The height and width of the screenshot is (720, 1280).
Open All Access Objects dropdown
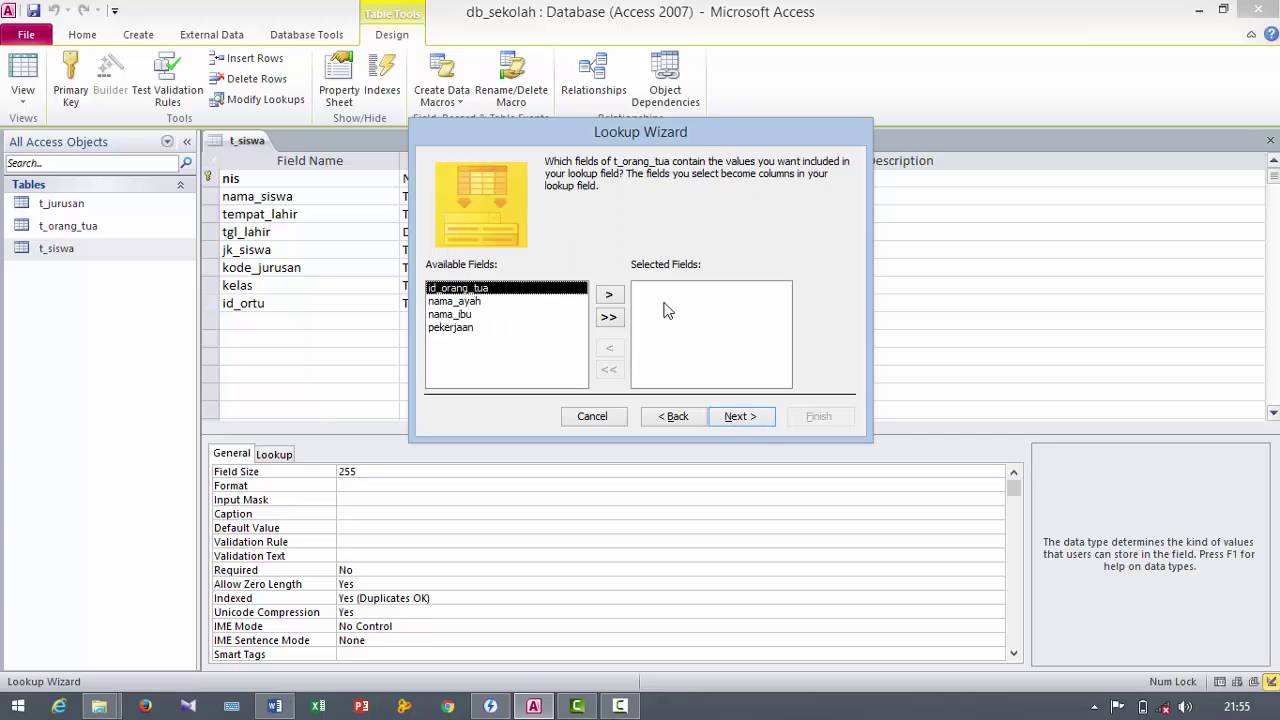[x=167, y=142]
